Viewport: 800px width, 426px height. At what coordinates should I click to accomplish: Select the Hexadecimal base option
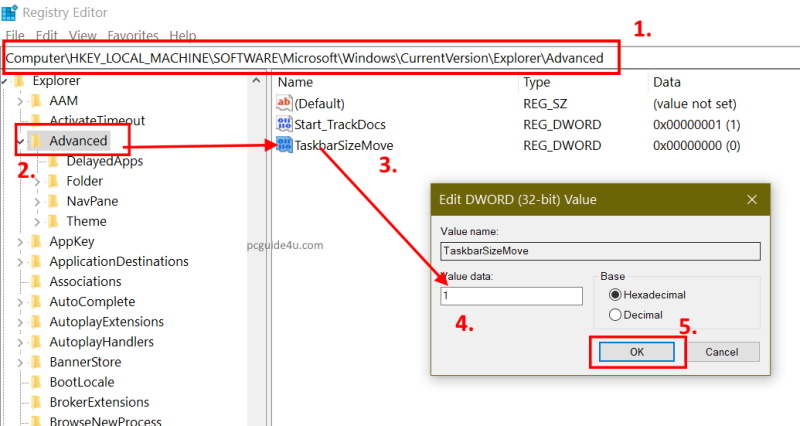coord(616,295)
